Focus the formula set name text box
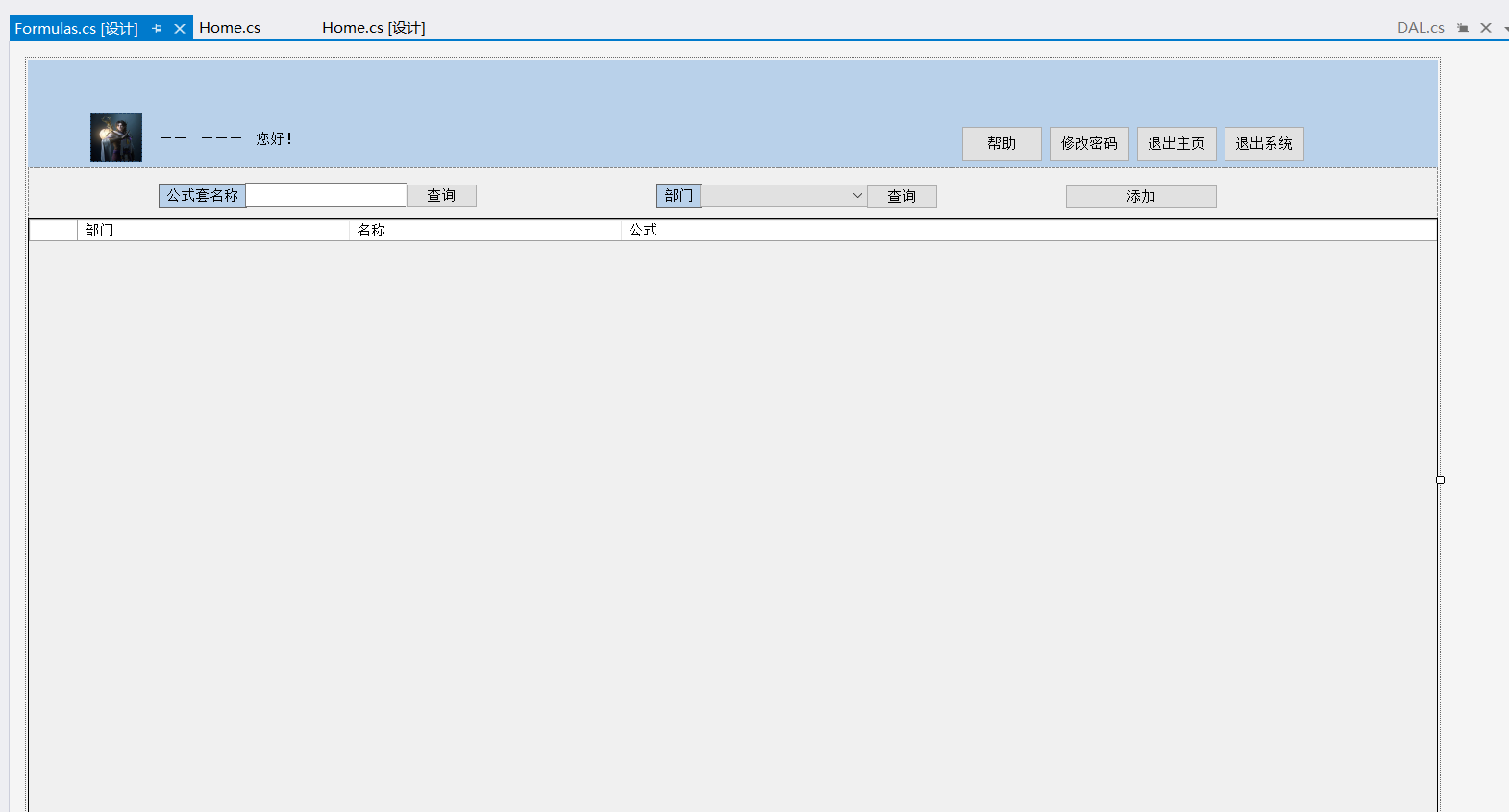Screen dimensions: 1509x812 click(x=326, y=195)
